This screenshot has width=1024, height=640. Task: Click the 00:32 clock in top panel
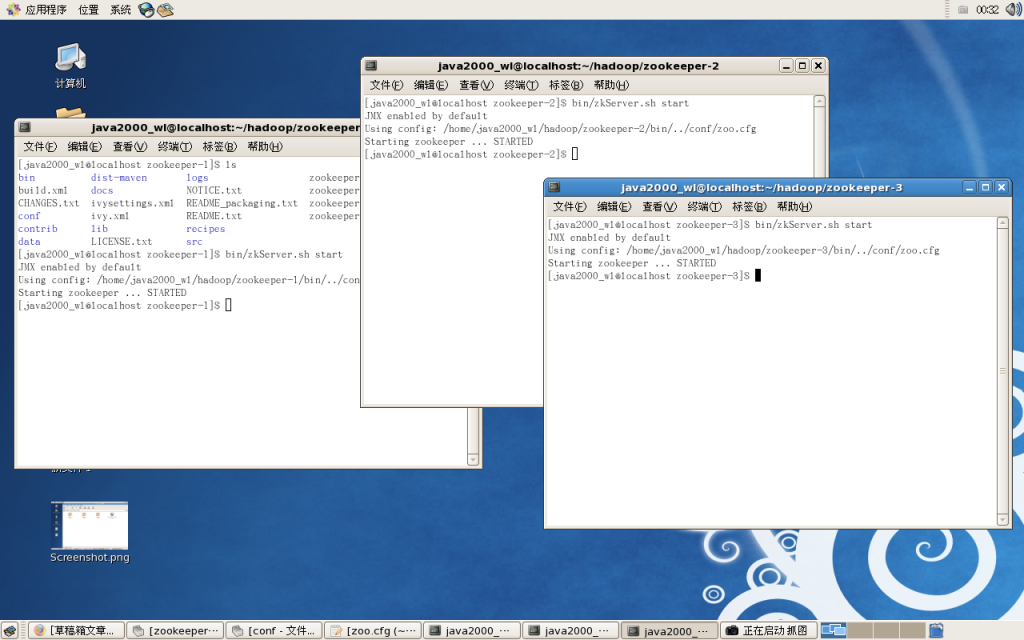pyautogui.click(x=987, y=10)
